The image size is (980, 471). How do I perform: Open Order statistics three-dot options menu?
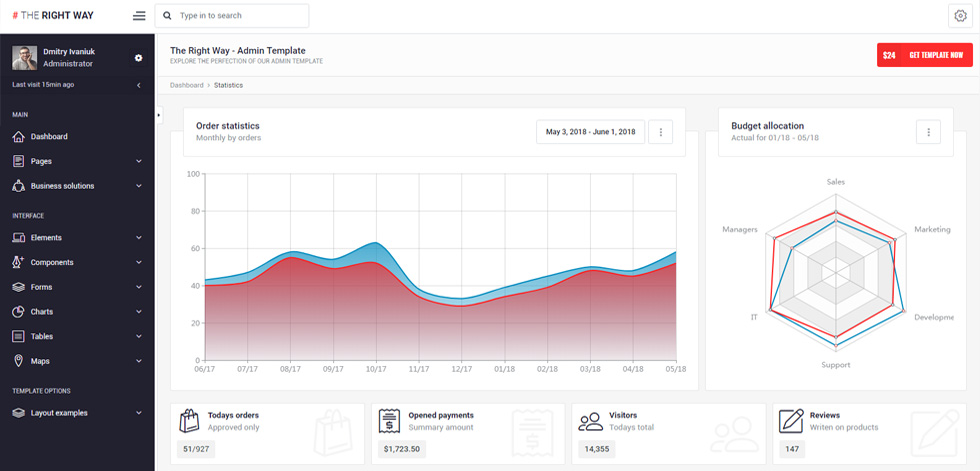point(661,132)
